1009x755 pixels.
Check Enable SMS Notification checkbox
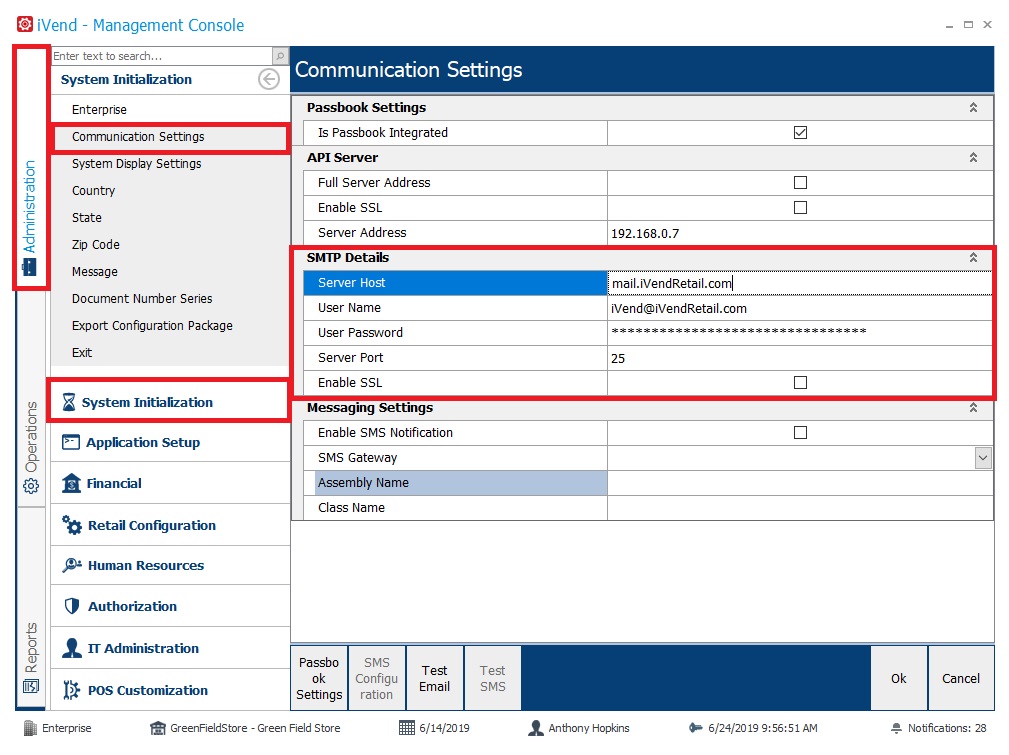pos(801,433)
